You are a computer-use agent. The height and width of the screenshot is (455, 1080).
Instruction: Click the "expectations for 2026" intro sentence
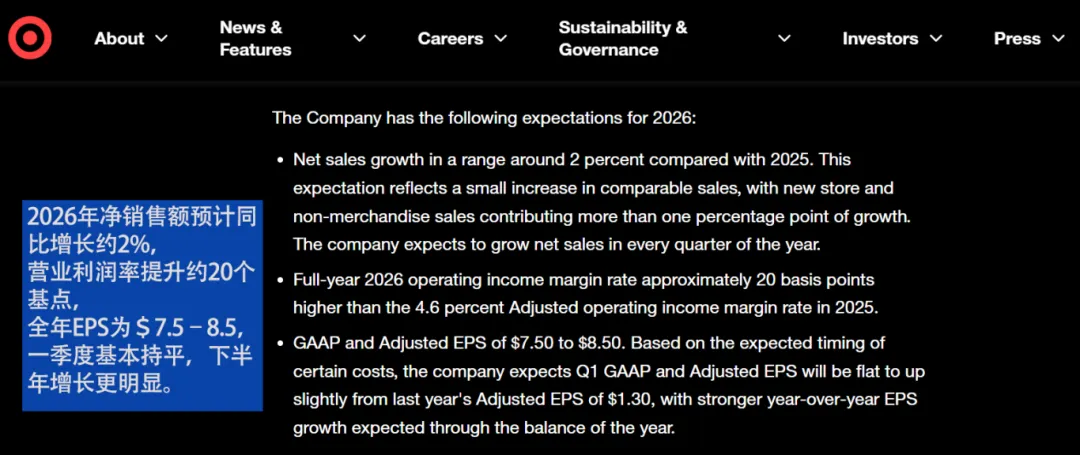coord(484,118)
